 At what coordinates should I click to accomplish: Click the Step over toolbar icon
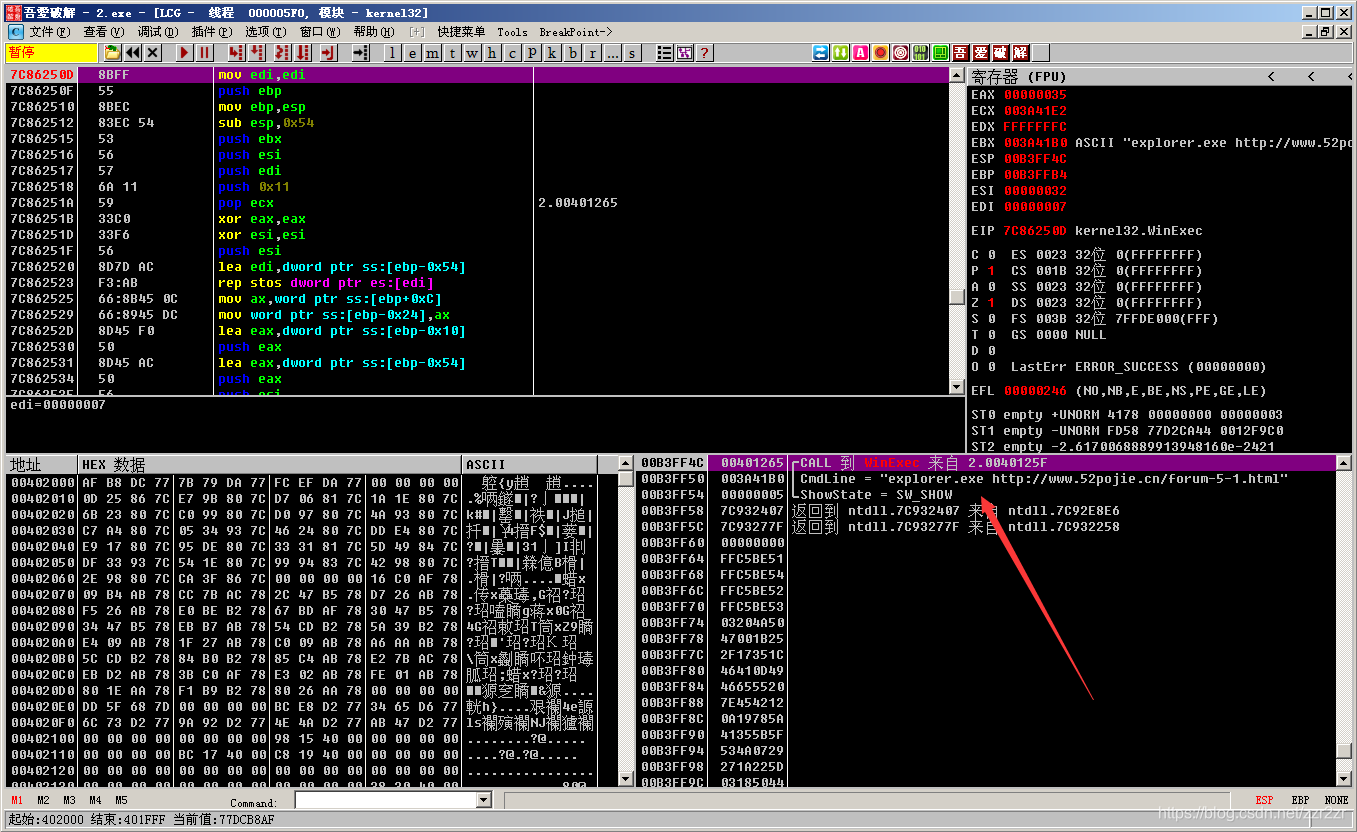pos(257,53)
